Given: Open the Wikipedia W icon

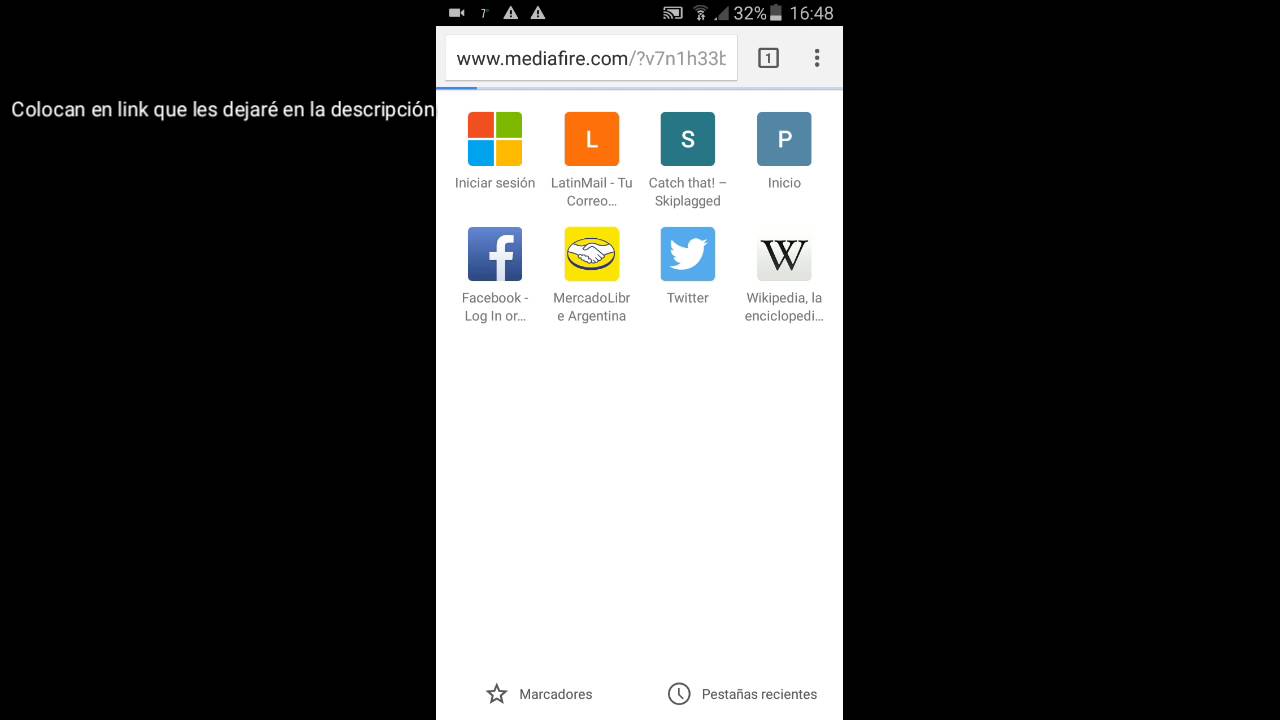Looking at the screenshot, I should tap(784, 254).
